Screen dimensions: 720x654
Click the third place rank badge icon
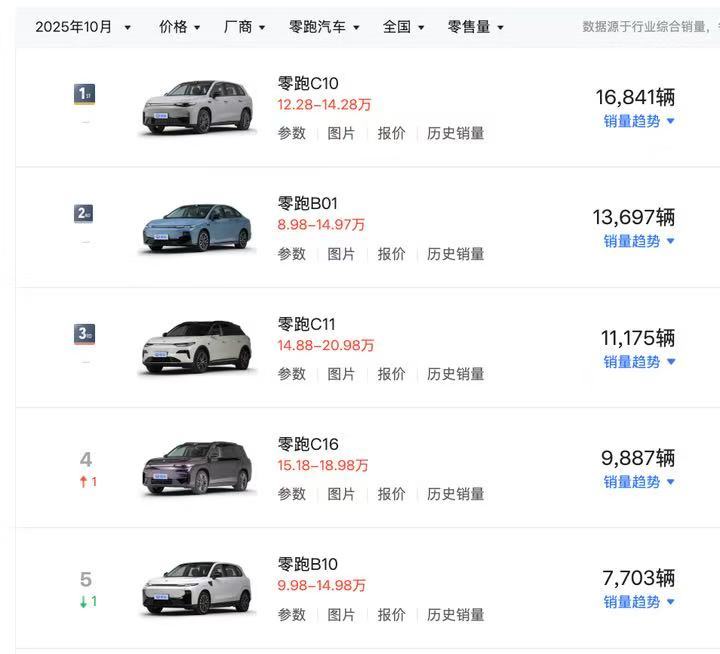click(x=85, y=334)
